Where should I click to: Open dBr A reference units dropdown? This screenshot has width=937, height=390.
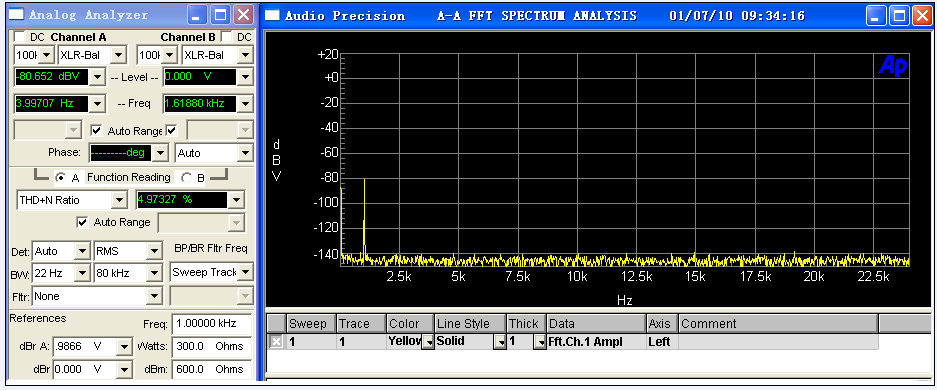coord(124,346)
